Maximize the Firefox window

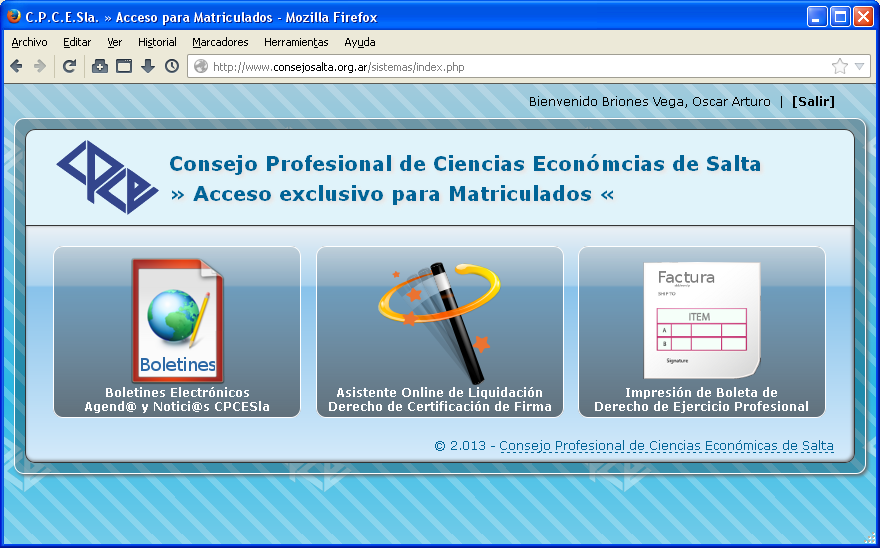coord(840,17)
